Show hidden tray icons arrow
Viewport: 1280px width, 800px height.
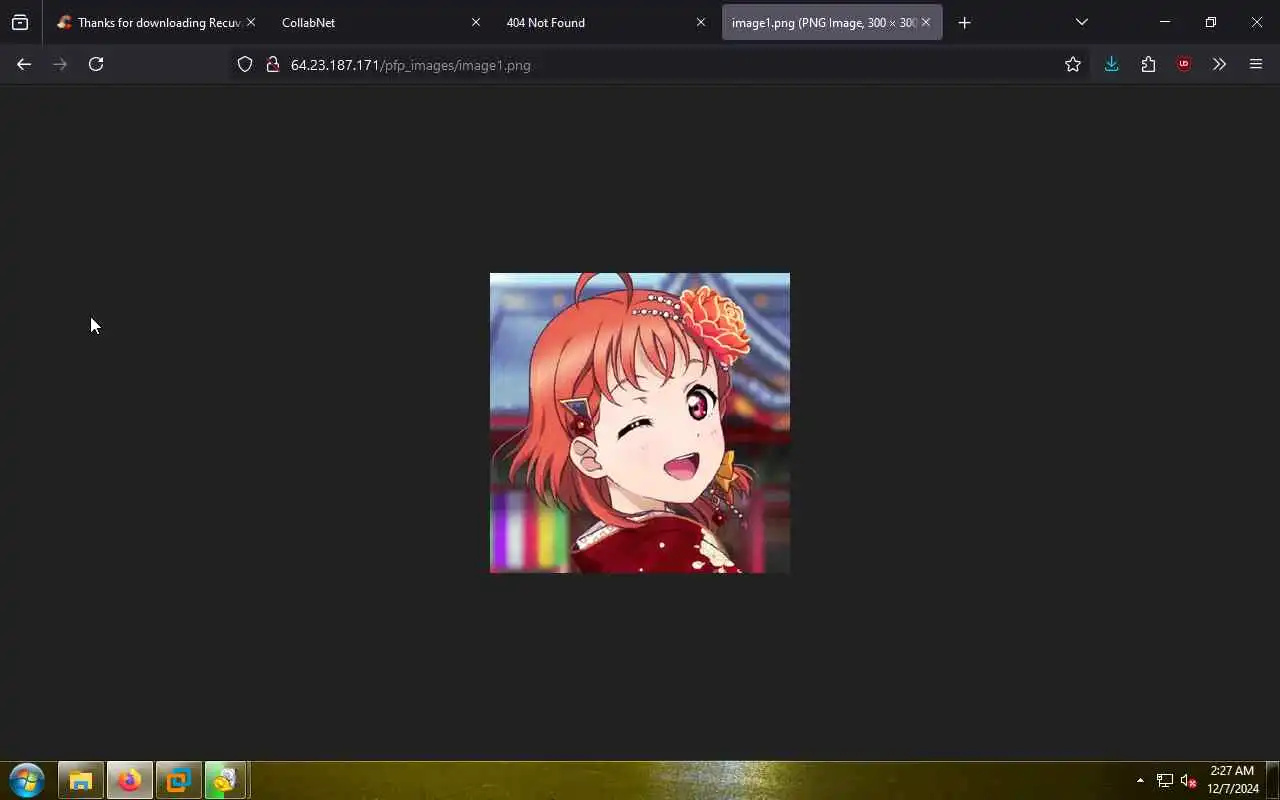[x=1140, y=780]
